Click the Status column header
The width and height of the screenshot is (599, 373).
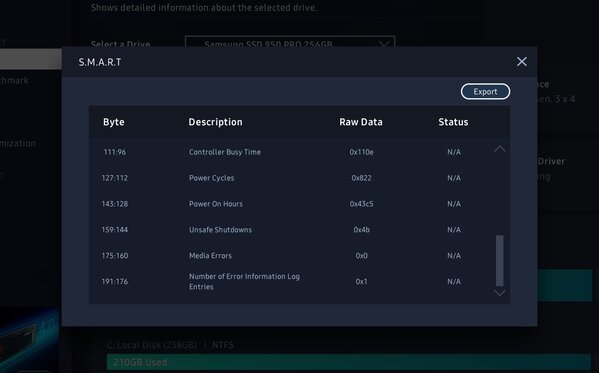(453, 122)
